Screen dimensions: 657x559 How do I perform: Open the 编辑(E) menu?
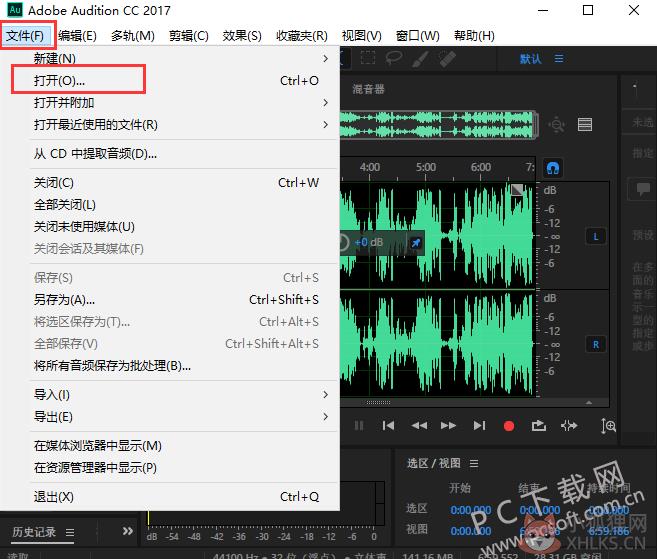(x=78, y=36)
